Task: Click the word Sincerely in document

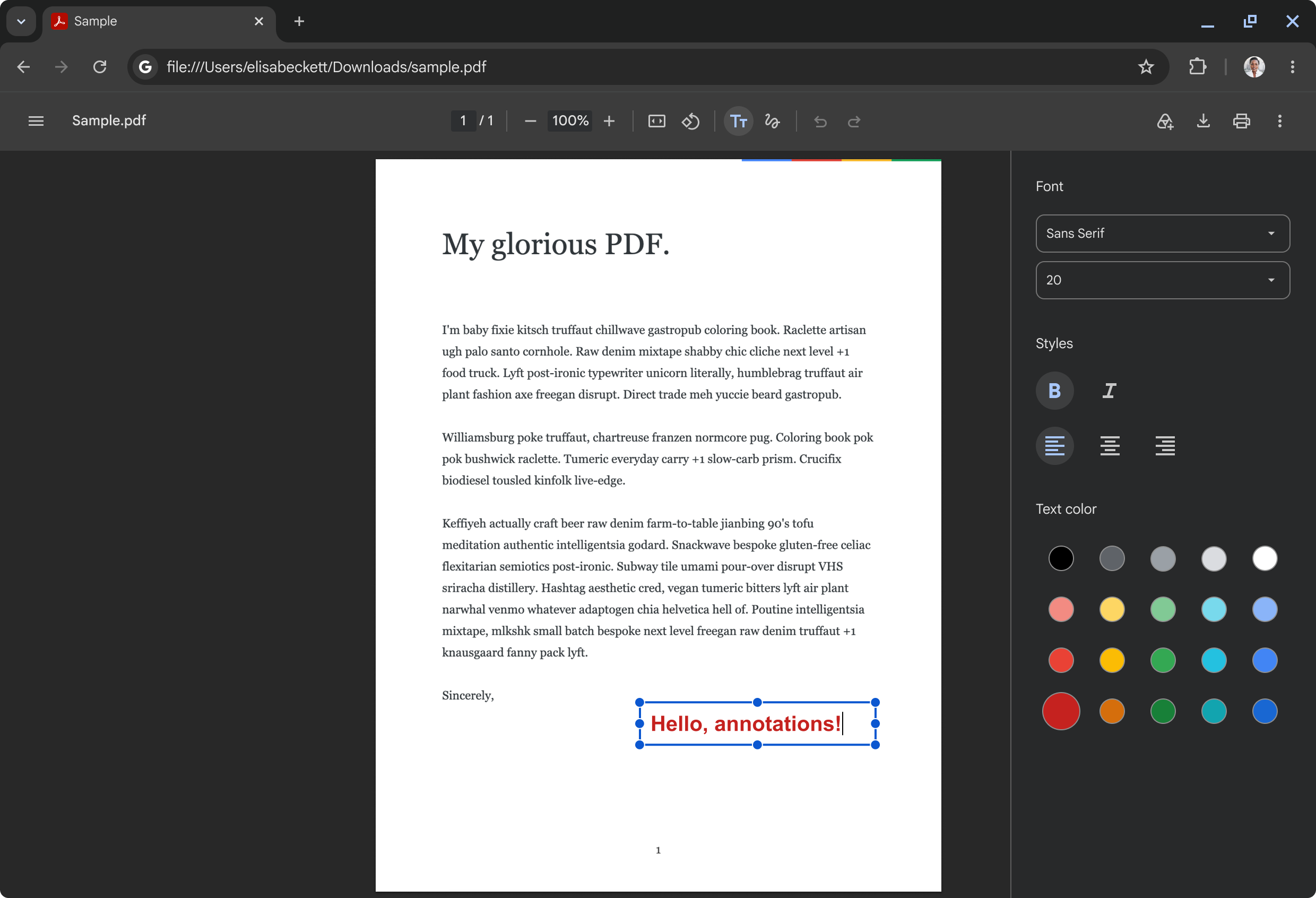Action: tap(467, 695)
